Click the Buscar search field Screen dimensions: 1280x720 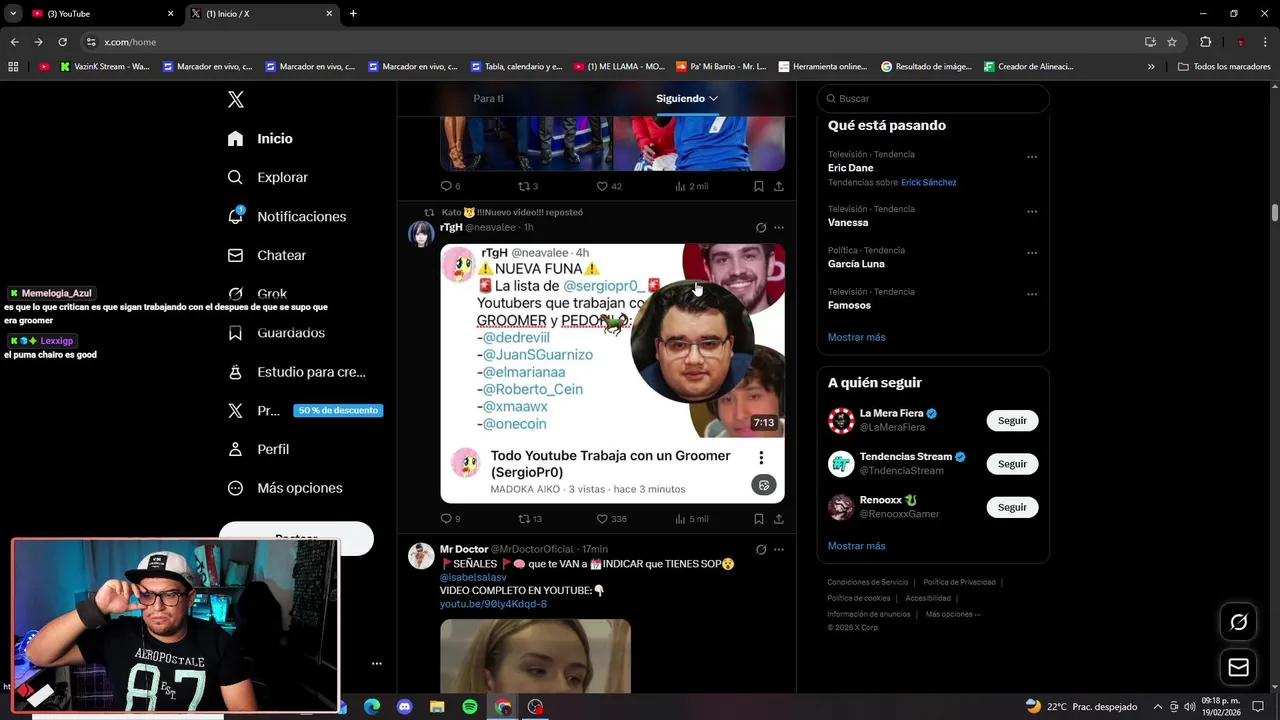pos(933,98)
